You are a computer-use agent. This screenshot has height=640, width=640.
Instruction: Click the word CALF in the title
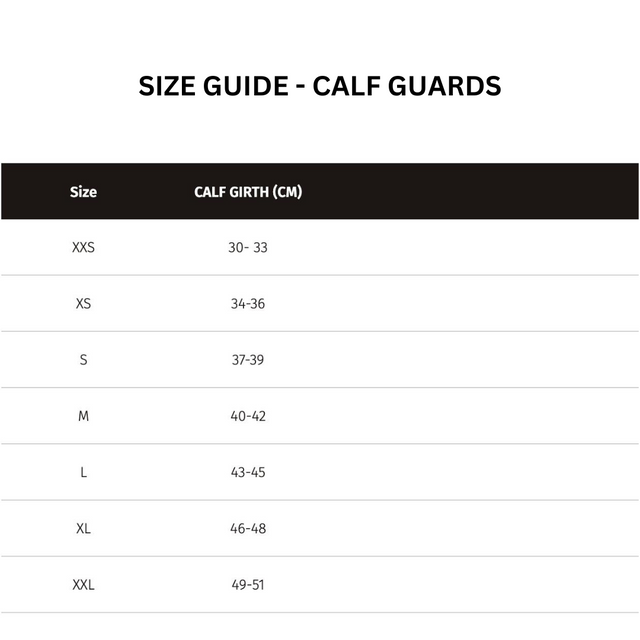(347, 86)
